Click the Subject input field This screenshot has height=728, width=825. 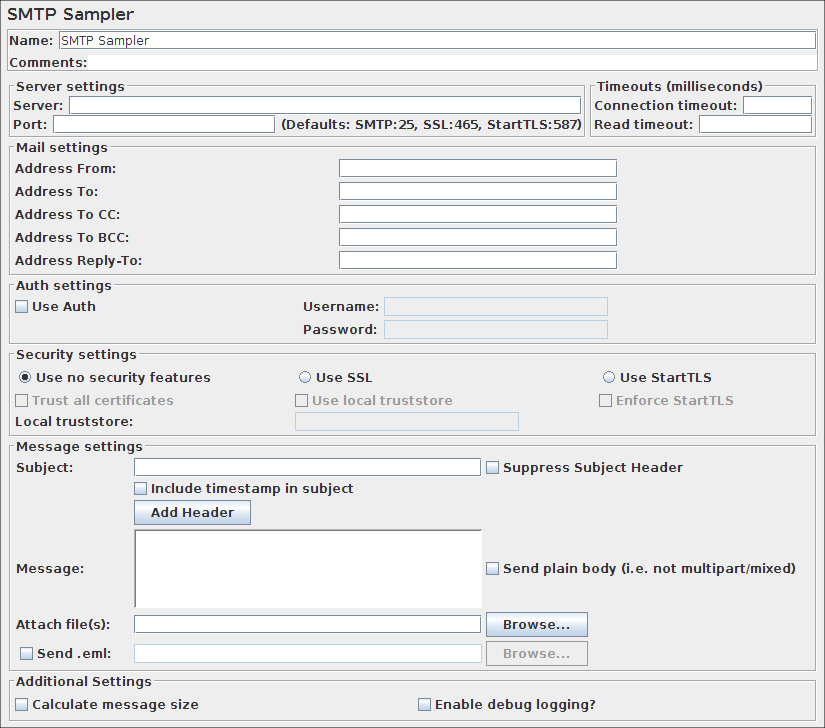tap(307, 467)
